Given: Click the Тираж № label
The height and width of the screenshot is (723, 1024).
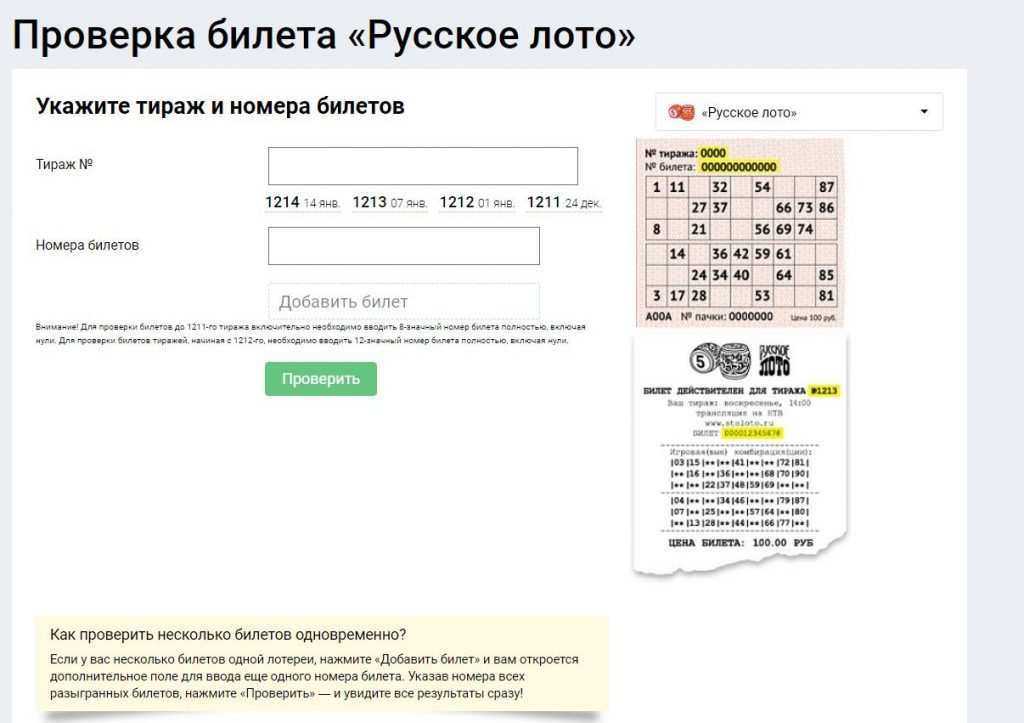Looking at the screenshot, I should click(64, 164).
